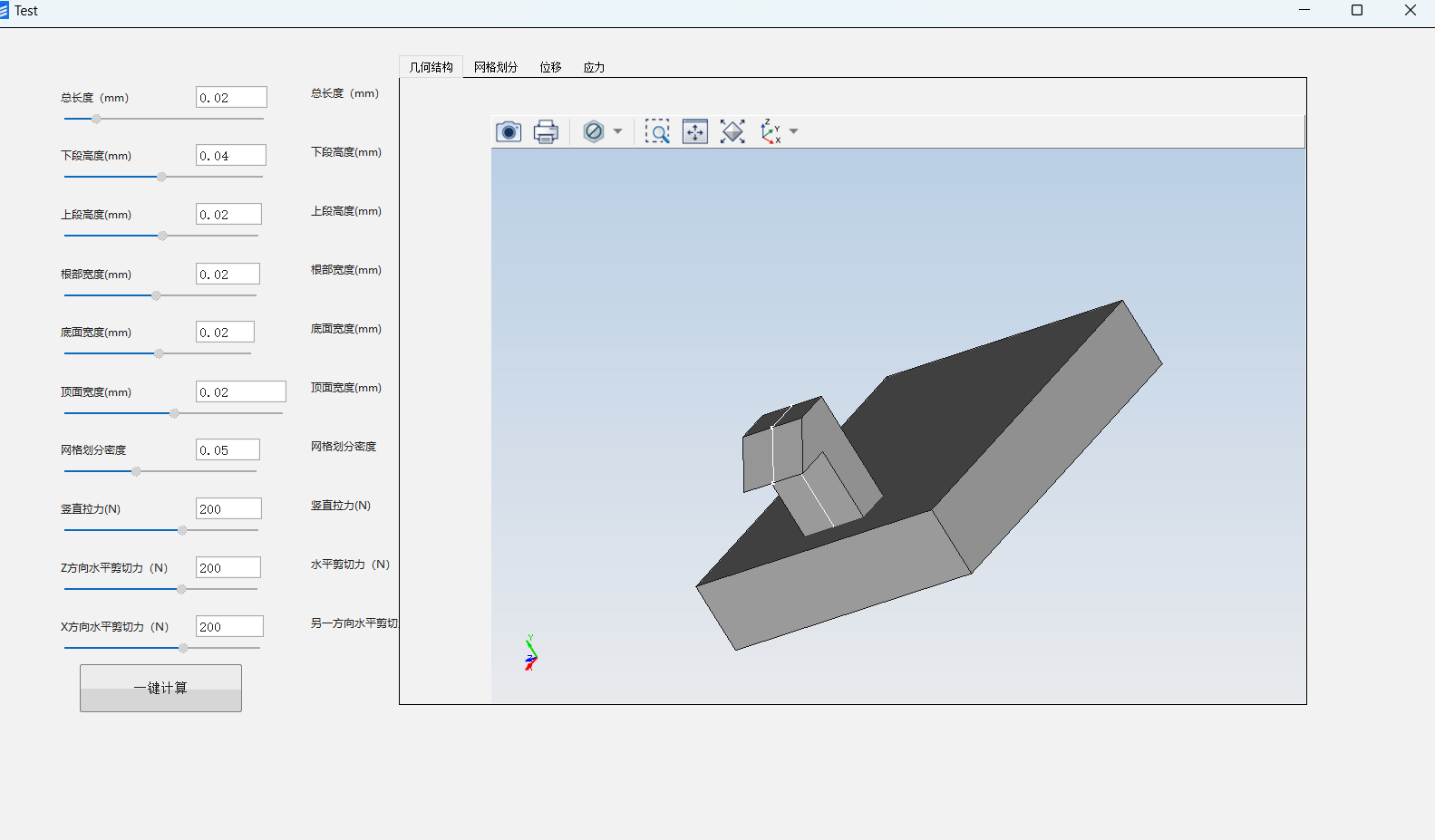Click the 底面宽度 slider handle
The image size is (1435, 840).
pyautogui.click(x=159, y=353)
